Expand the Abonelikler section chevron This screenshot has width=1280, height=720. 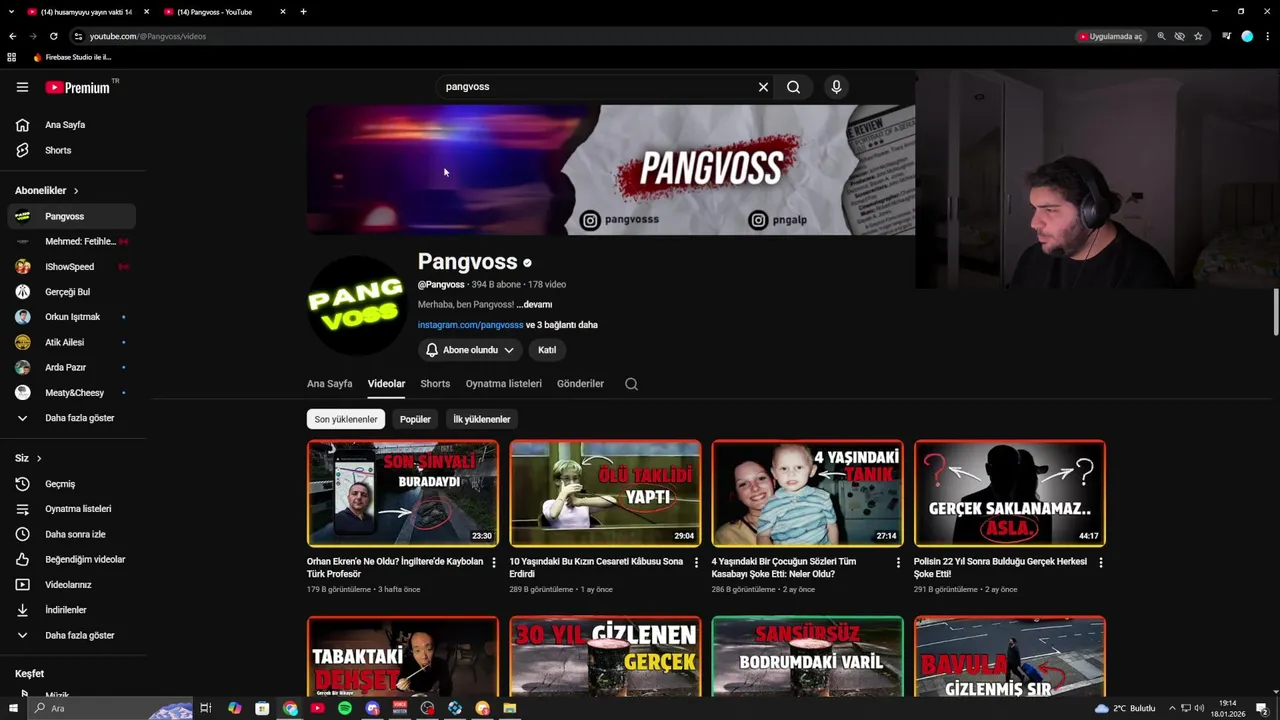tap(75, 191)
